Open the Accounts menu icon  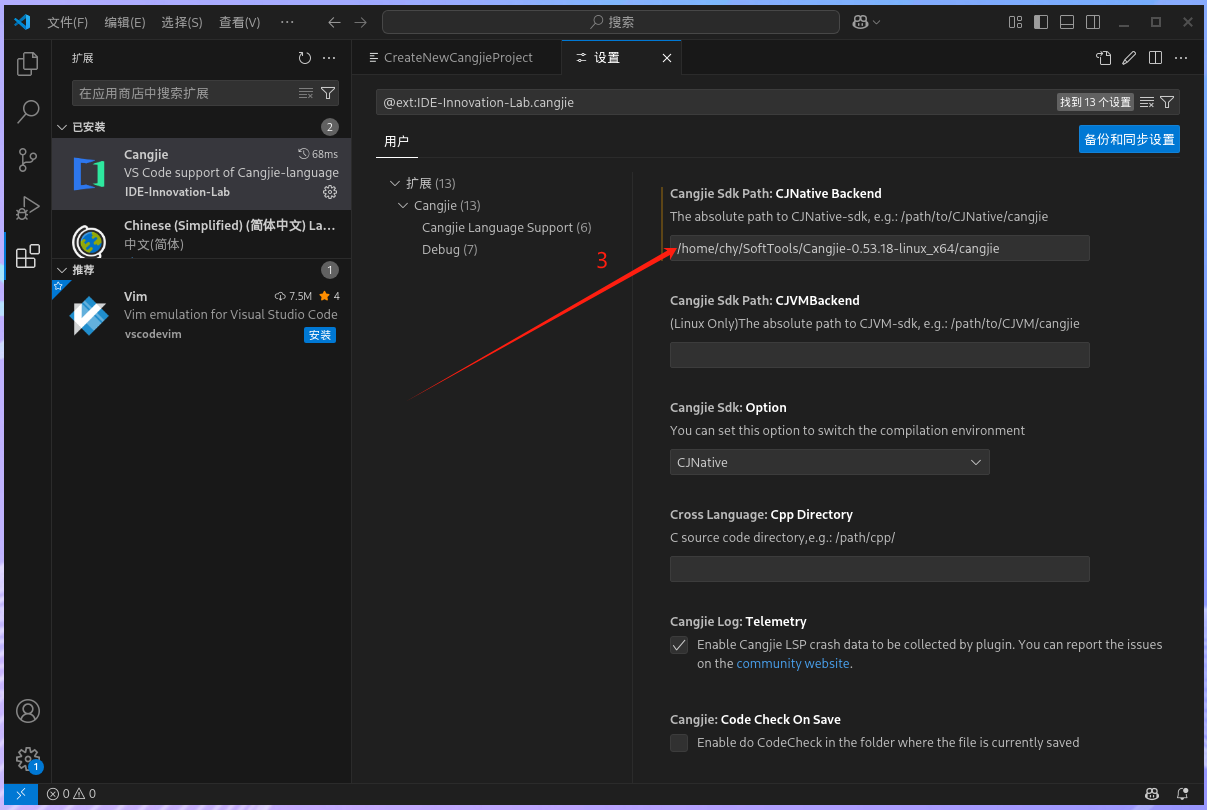pyautogui.click(x=28, y=711)
